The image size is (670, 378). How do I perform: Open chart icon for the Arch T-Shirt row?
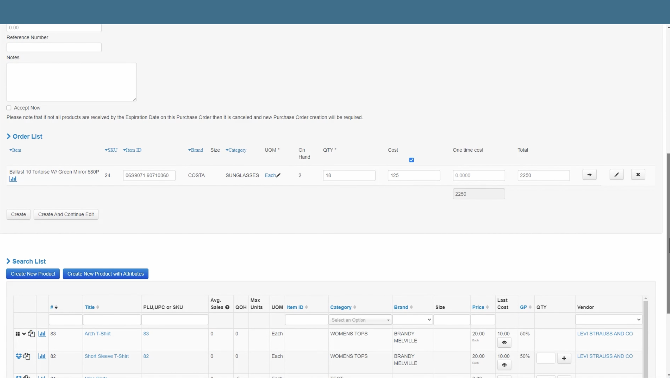coord(42,334)
